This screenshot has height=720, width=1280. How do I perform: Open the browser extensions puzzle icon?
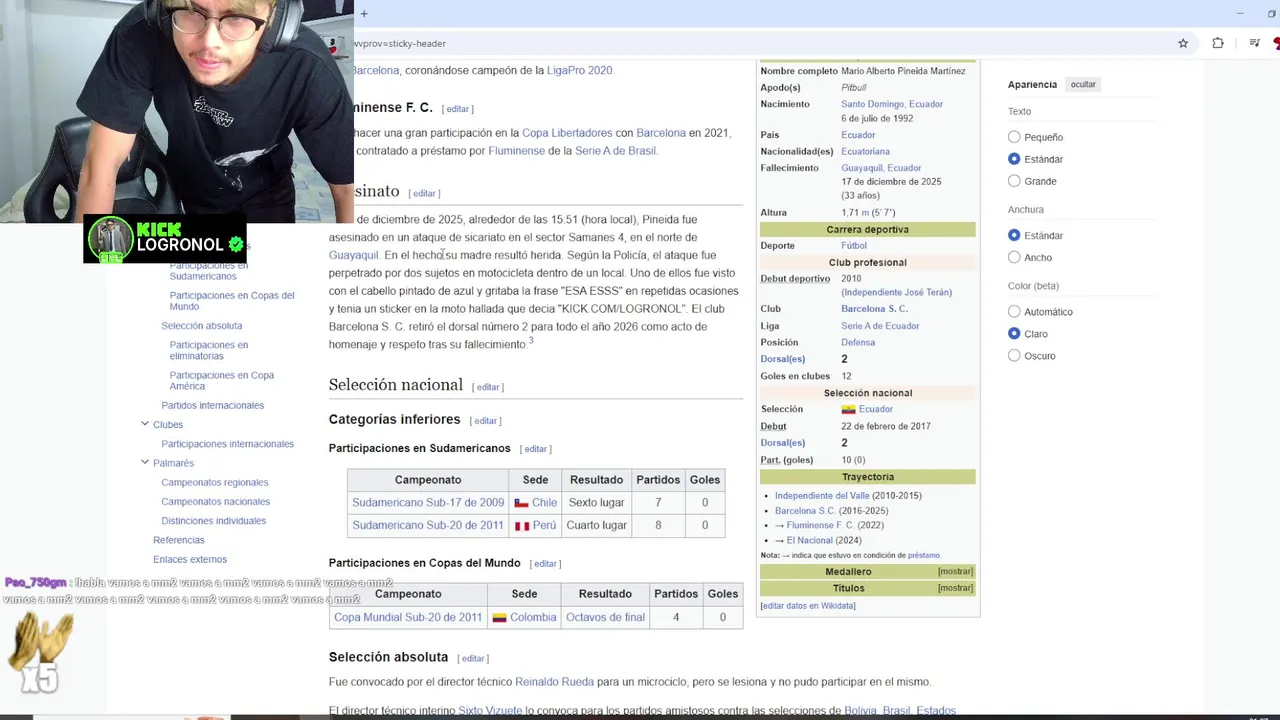click(1217, 44)
